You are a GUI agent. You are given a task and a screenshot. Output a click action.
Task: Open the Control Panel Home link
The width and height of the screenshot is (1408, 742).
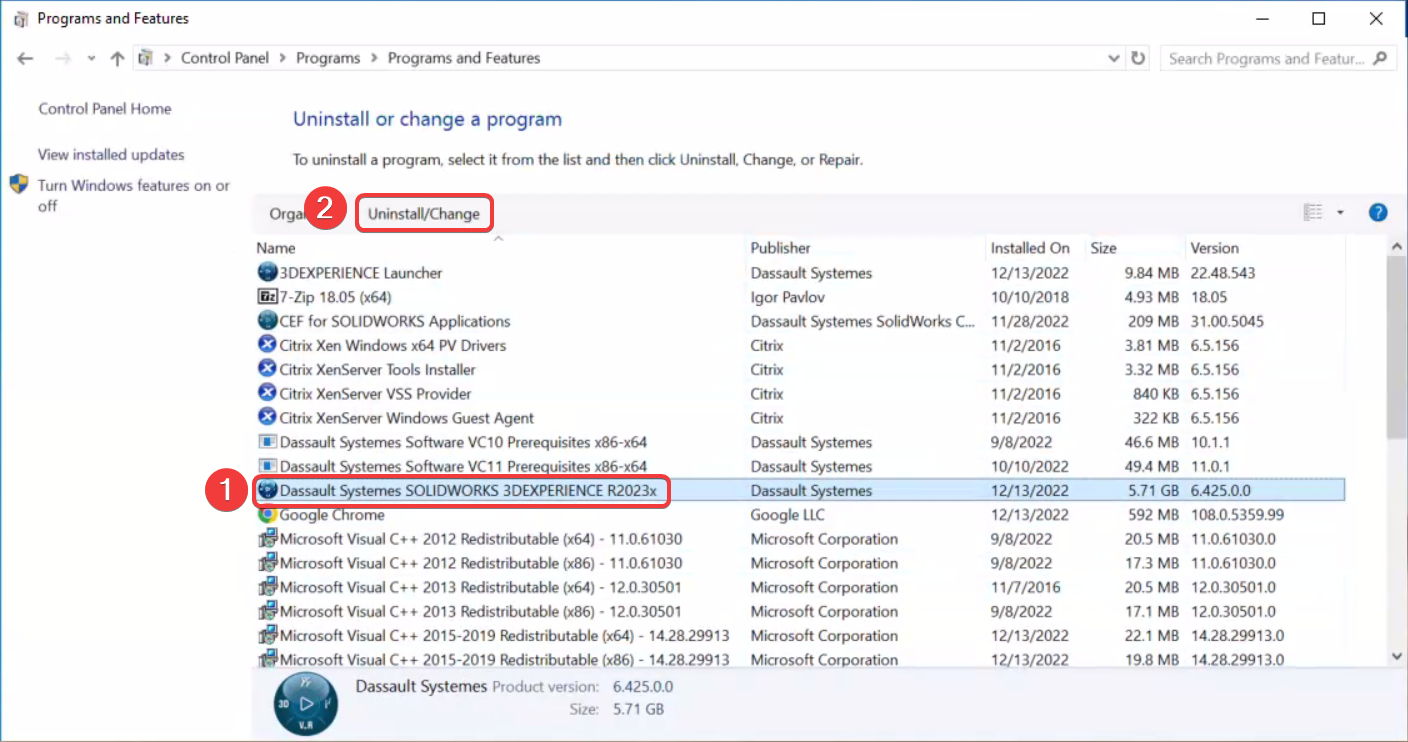[x=105, y=109]
